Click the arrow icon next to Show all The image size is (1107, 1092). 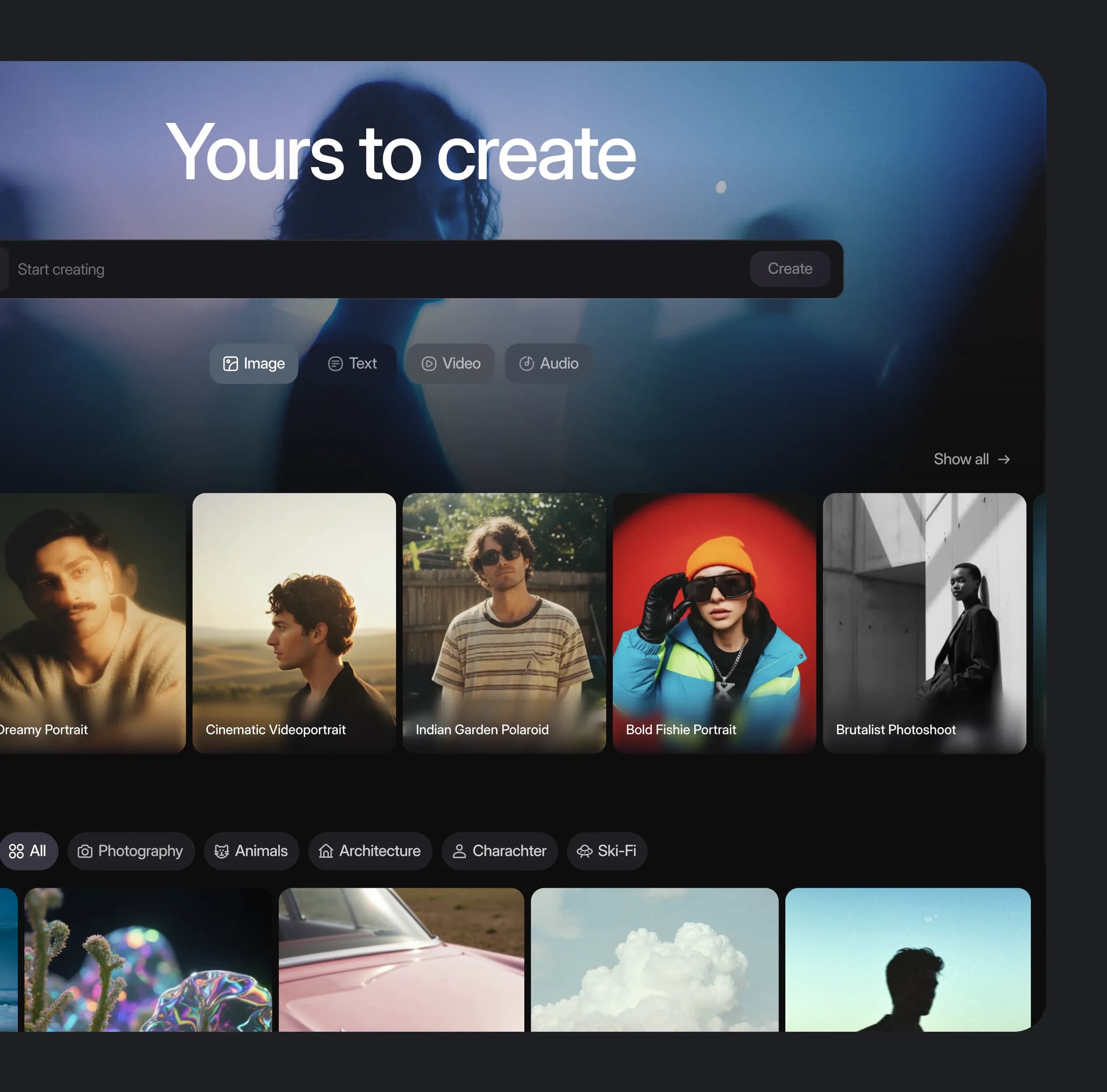click(x=1004, y=459)
